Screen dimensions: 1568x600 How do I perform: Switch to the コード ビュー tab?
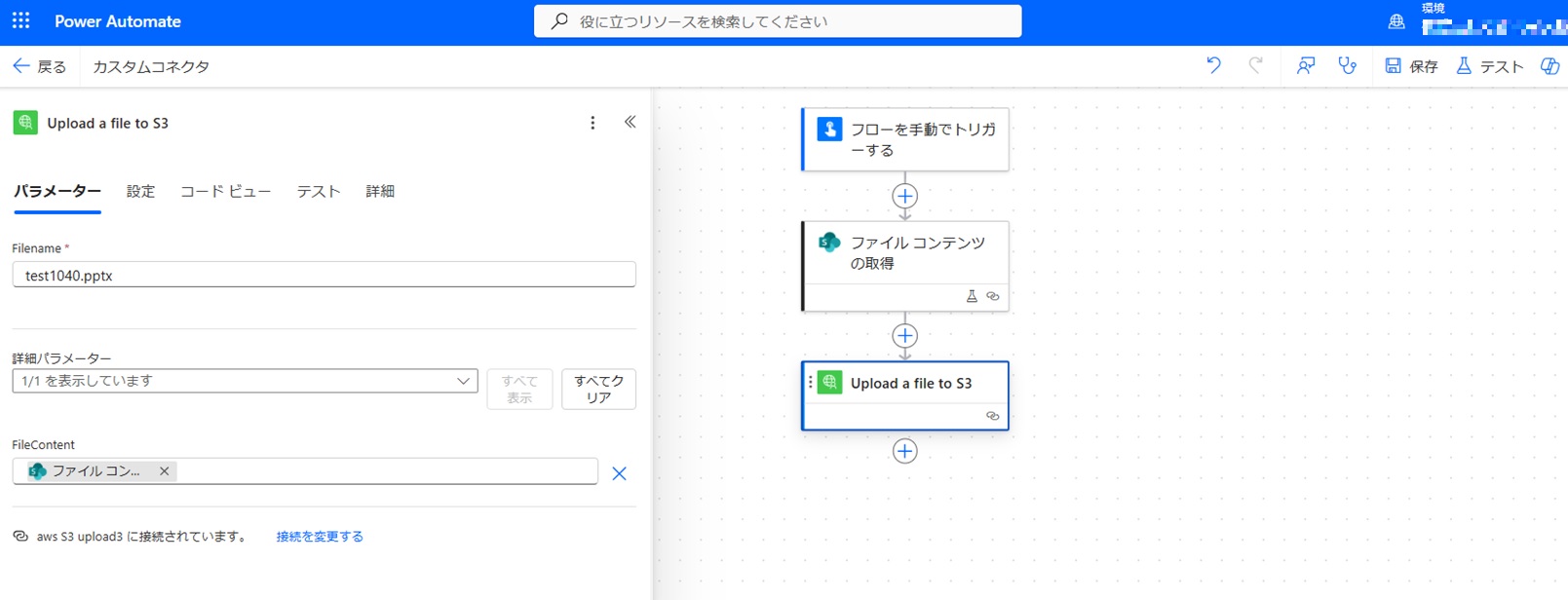click(x=225, y=192)
